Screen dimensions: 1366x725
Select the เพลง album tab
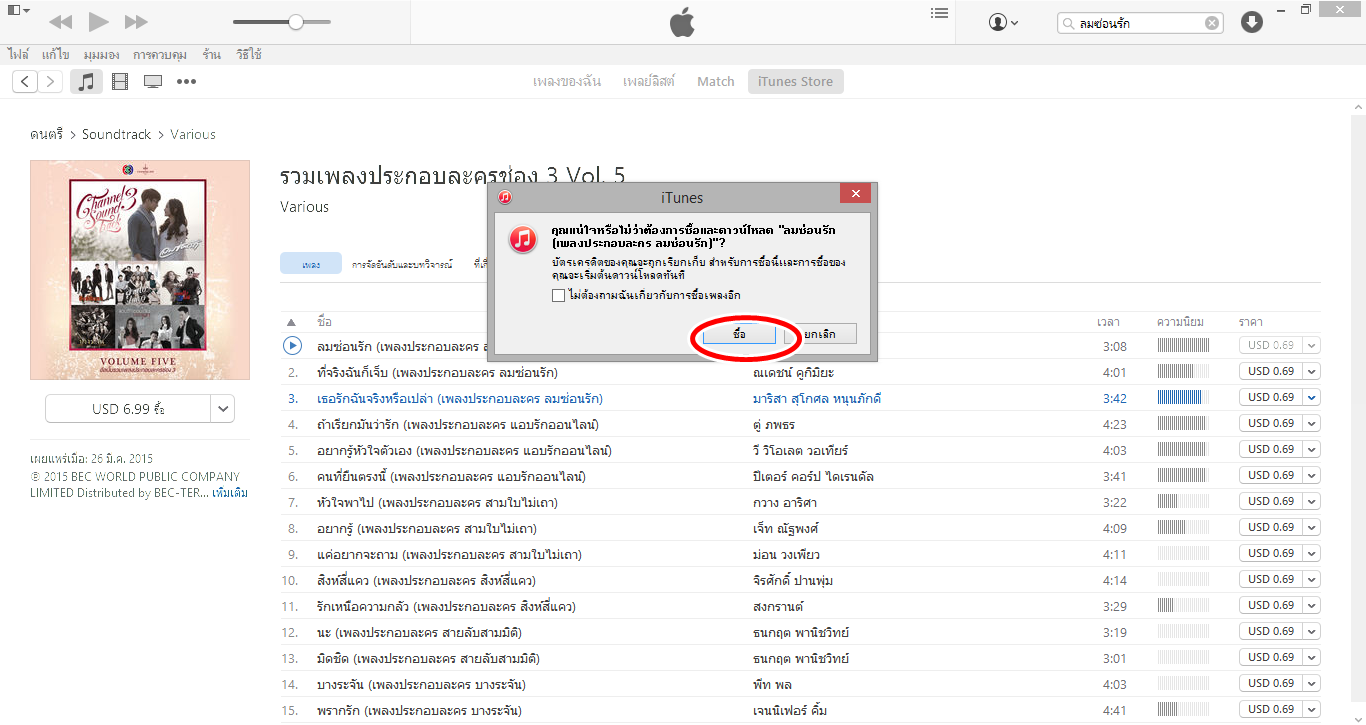[x=310, y=264]
